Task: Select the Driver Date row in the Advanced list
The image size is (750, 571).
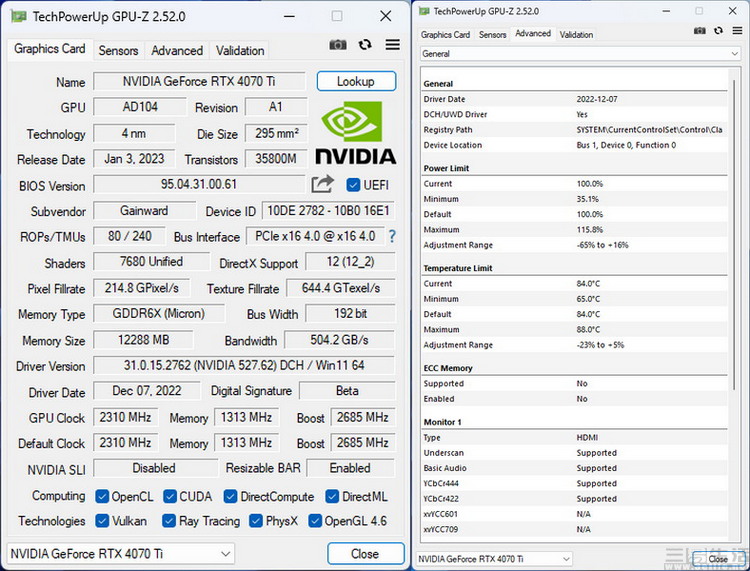Action: [575, 99]
